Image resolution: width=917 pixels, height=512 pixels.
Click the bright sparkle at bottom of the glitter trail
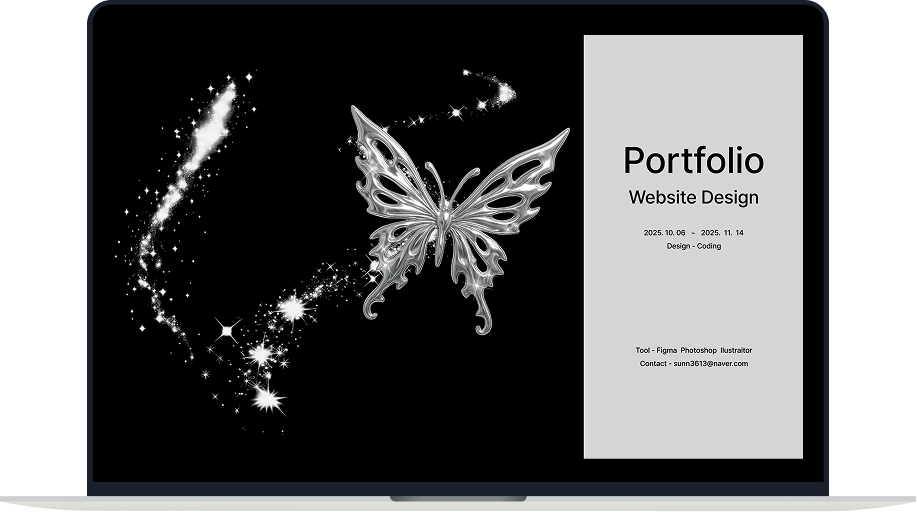pyautogui.click(x=267, y=399)
